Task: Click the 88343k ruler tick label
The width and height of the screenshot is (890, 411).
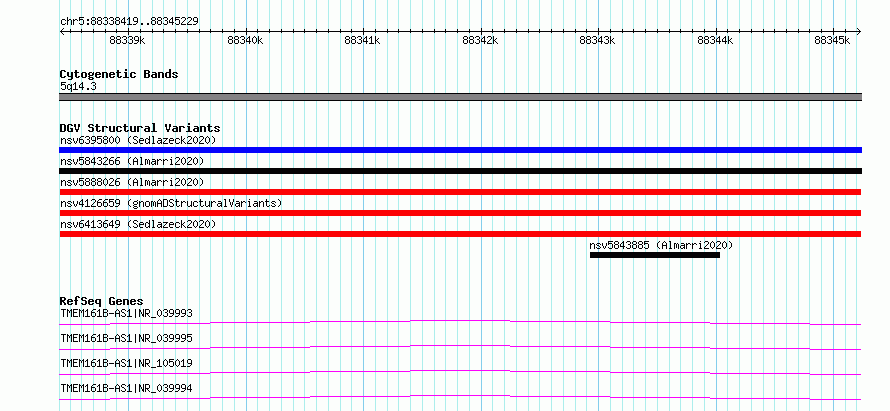Action: click(x=598, y=40)
